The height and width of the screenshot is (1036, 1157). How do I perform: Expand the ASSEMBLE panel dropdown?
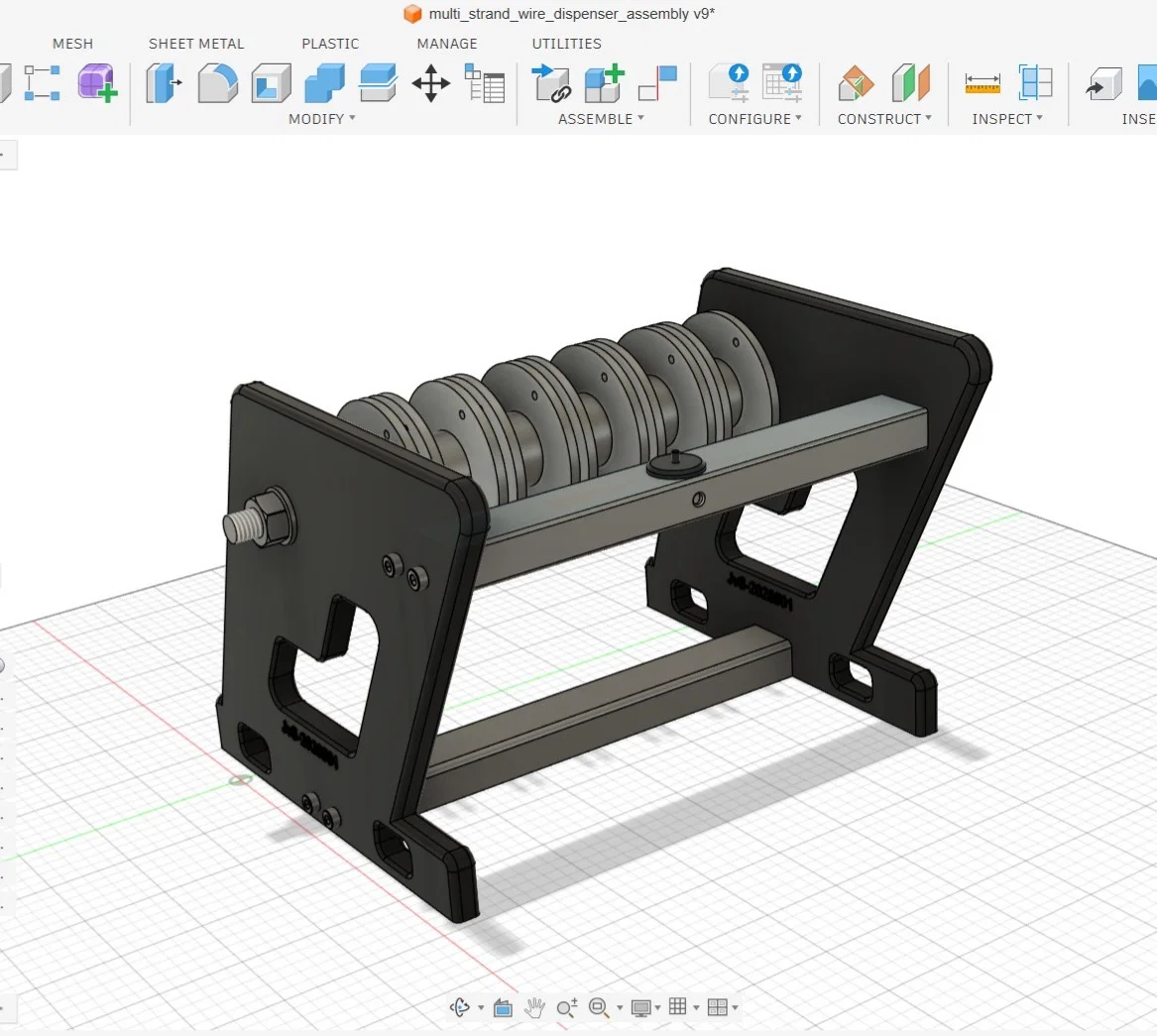(x=601, y=119)
